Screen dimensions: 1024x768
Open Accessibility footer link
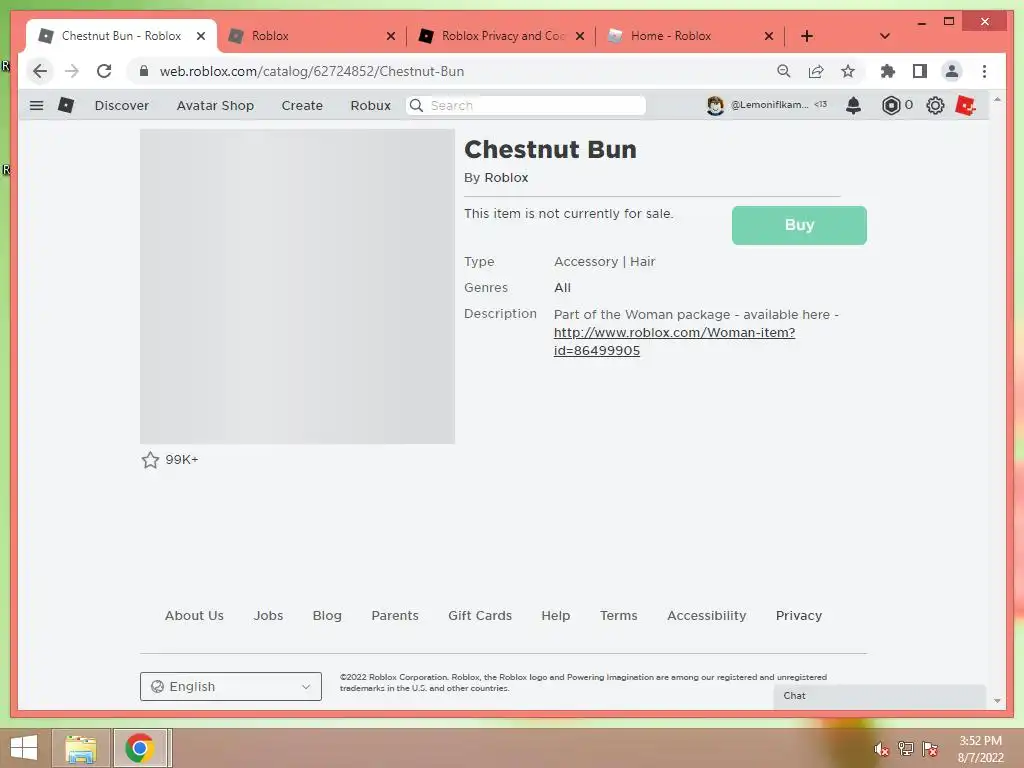(707, 615)
